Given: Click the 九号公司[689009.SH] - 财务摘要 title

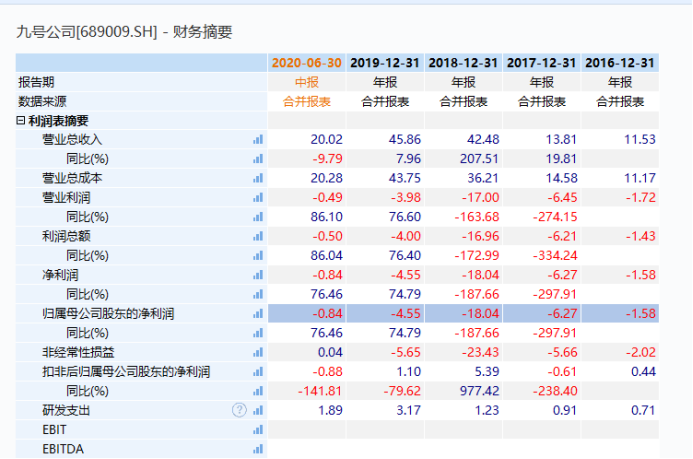Looking at the screenshot, I should click(124, 32).
